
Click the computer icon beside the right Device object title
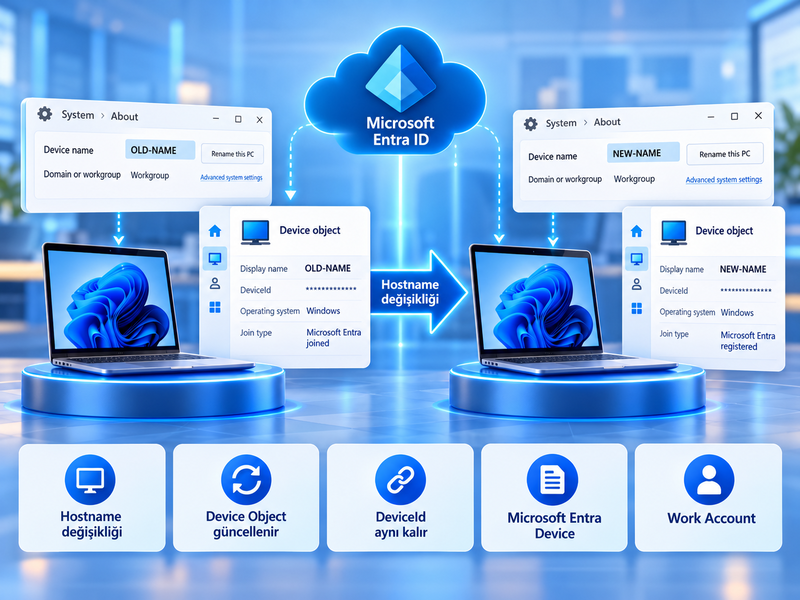[x=674, y=232]
